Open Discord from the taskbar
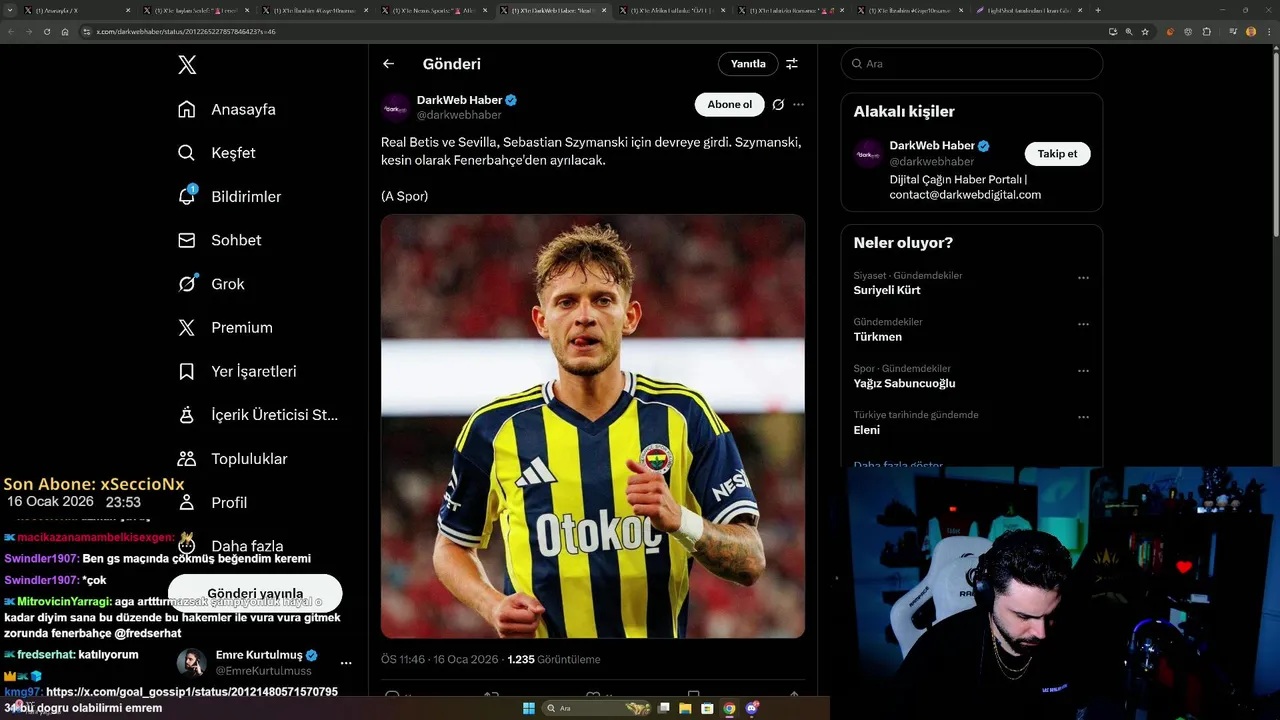Screen dimensions: 1280x720 [752, 708]
